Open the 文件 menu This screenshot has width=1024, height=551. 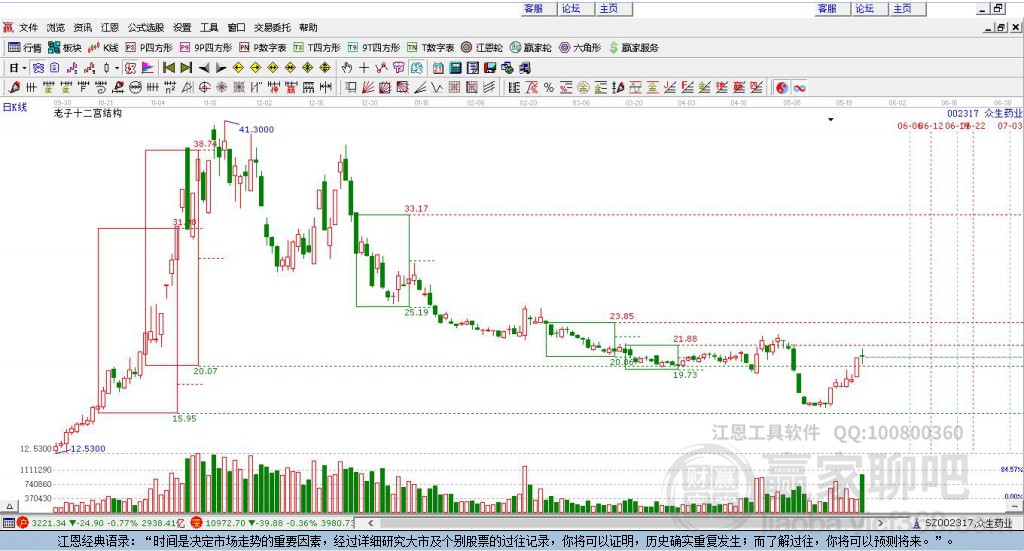(28, 27)
